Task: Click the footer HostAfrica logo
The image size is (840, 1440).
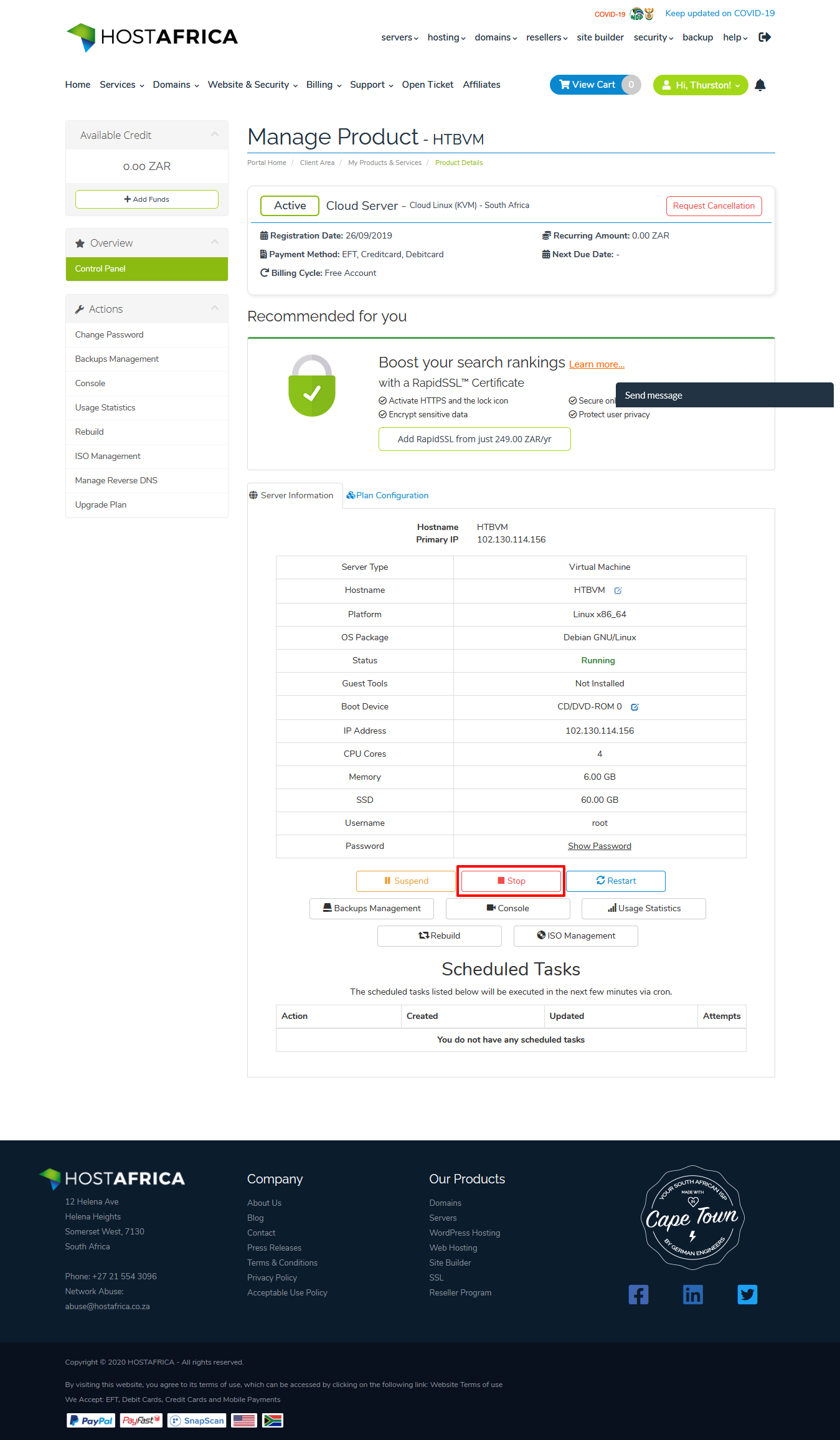Action: click(x=112, y=1178)
